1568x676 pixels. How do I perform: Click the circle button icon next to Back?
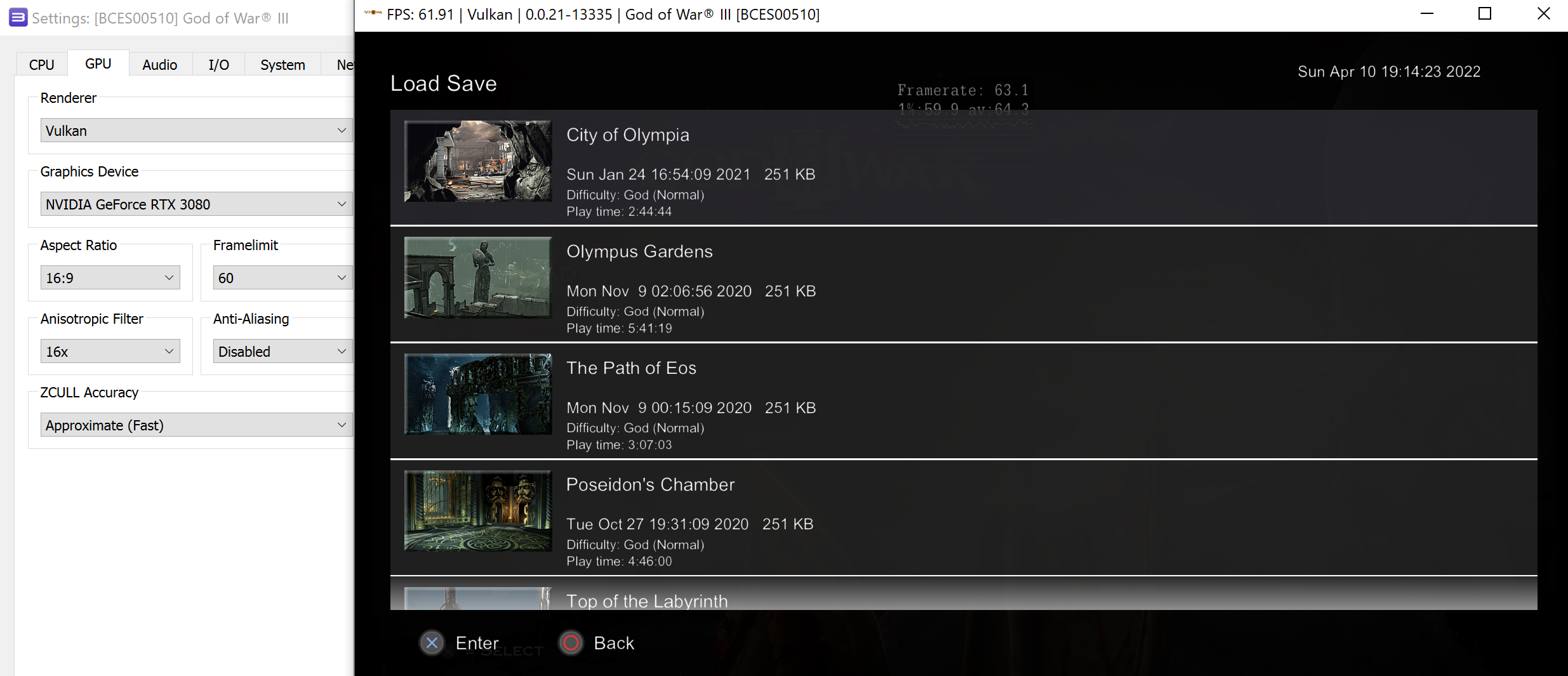point(570,642)
